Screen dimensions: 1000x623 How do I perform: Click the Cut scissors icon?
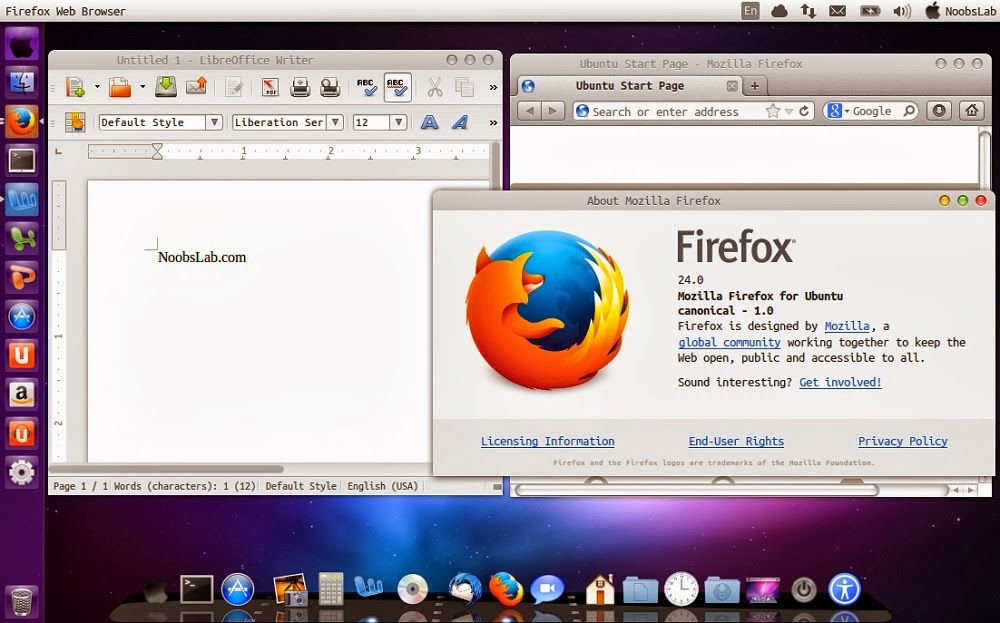435,87
